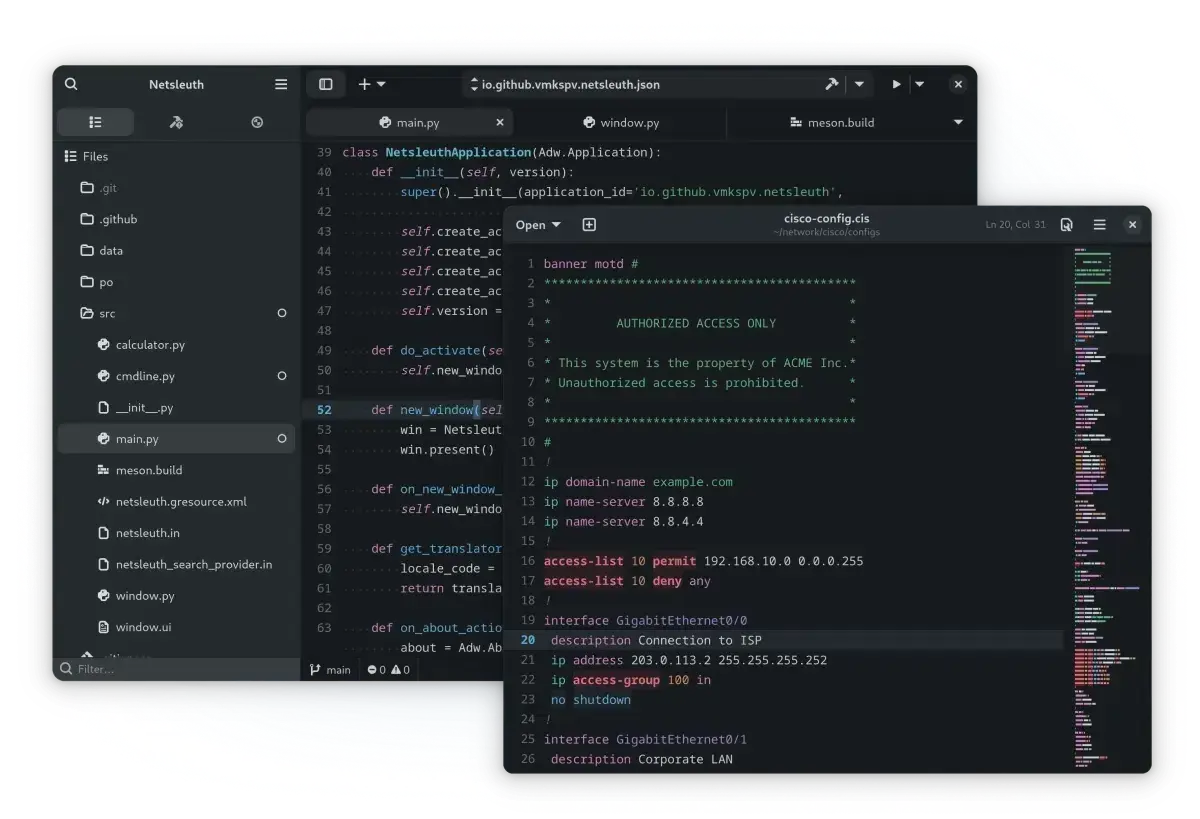Screen dimensions: 1200x819
Task: Expand the po folder
Action: 176,282
